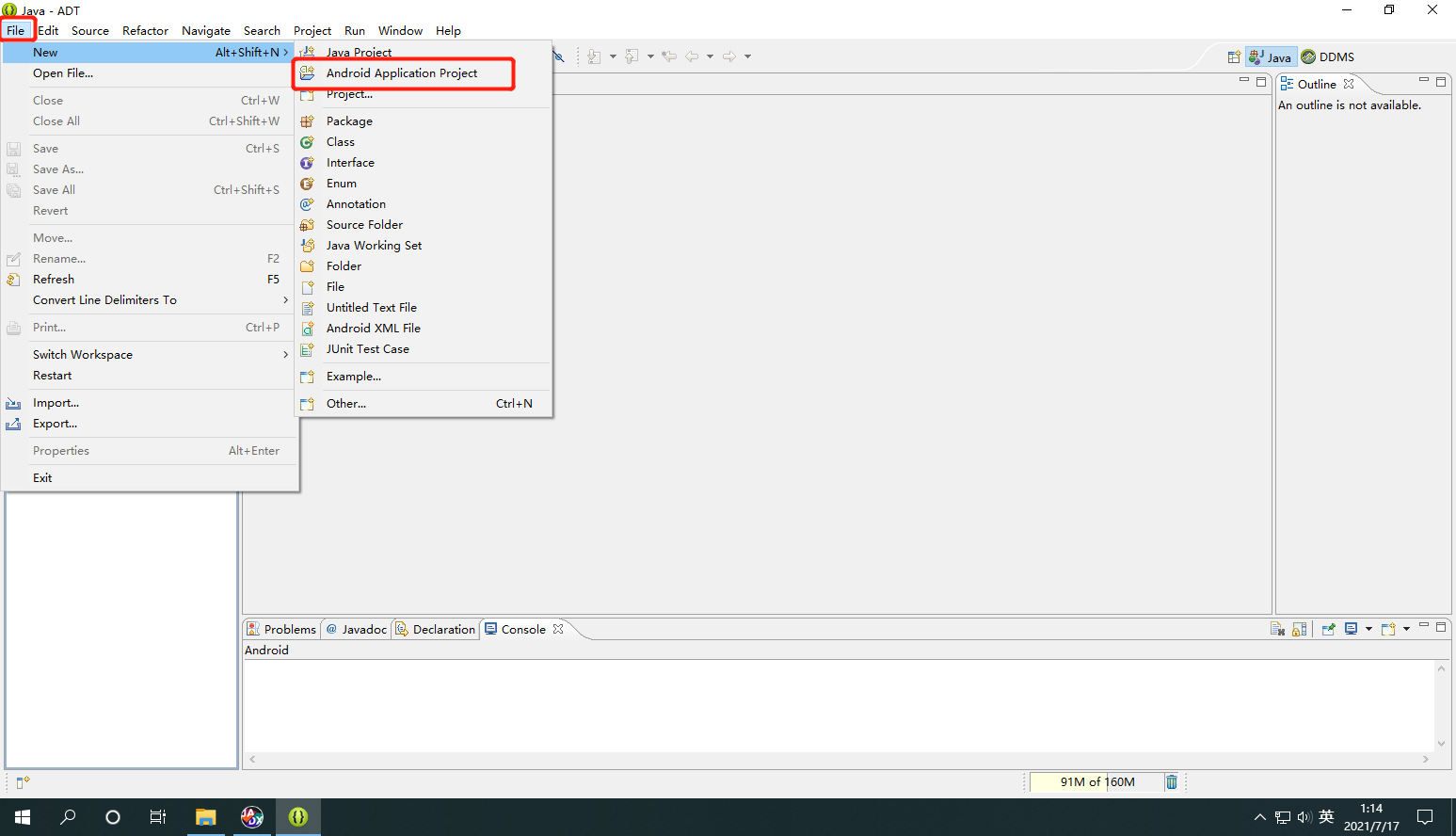The width and height of the screenshot is (1456, 836).
Task: Click Display Selected Console icon
Action: click(1352, 629)
